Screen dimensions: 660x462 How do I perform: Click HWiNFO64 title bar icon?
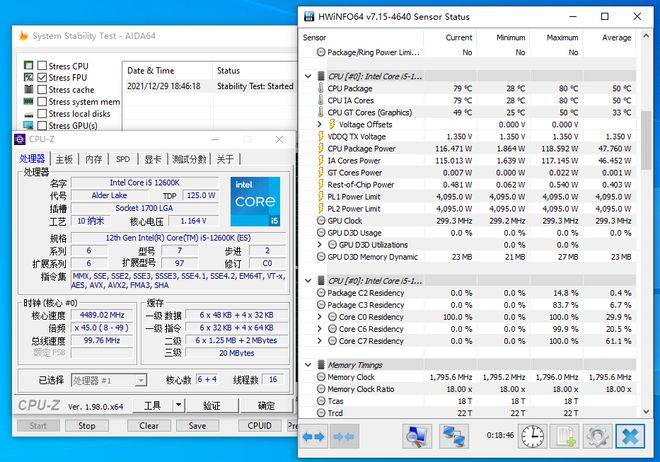pos(309,17)
